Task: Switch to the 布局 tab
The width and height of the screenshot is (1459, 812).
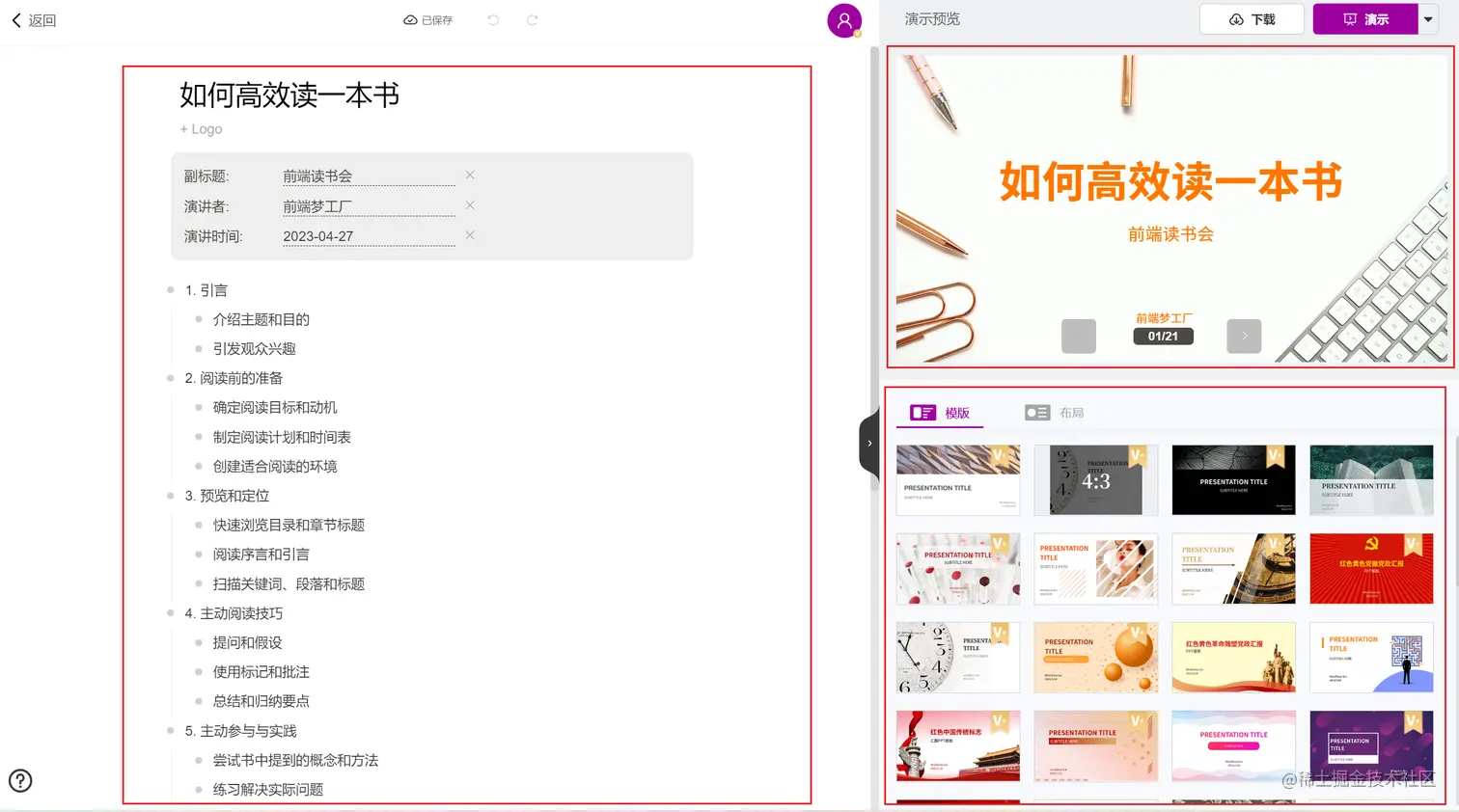Action: coord(1055,413)
